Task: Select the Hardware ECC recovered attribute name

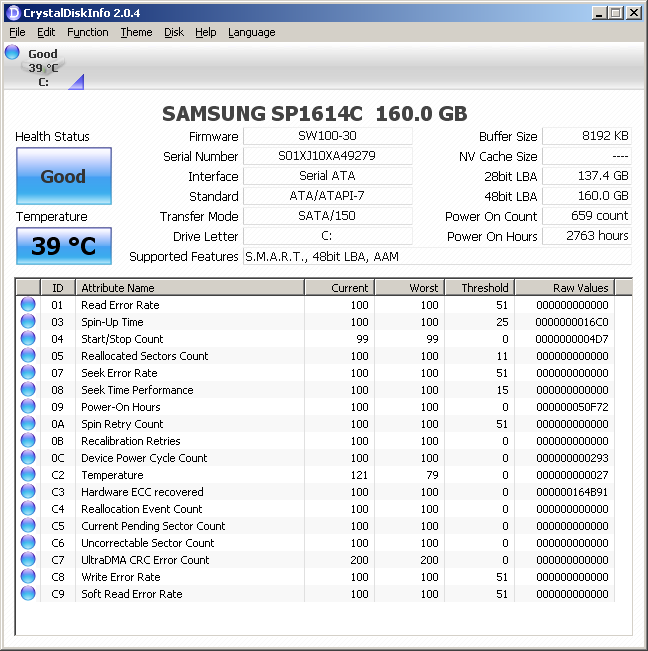Action: 142,492
